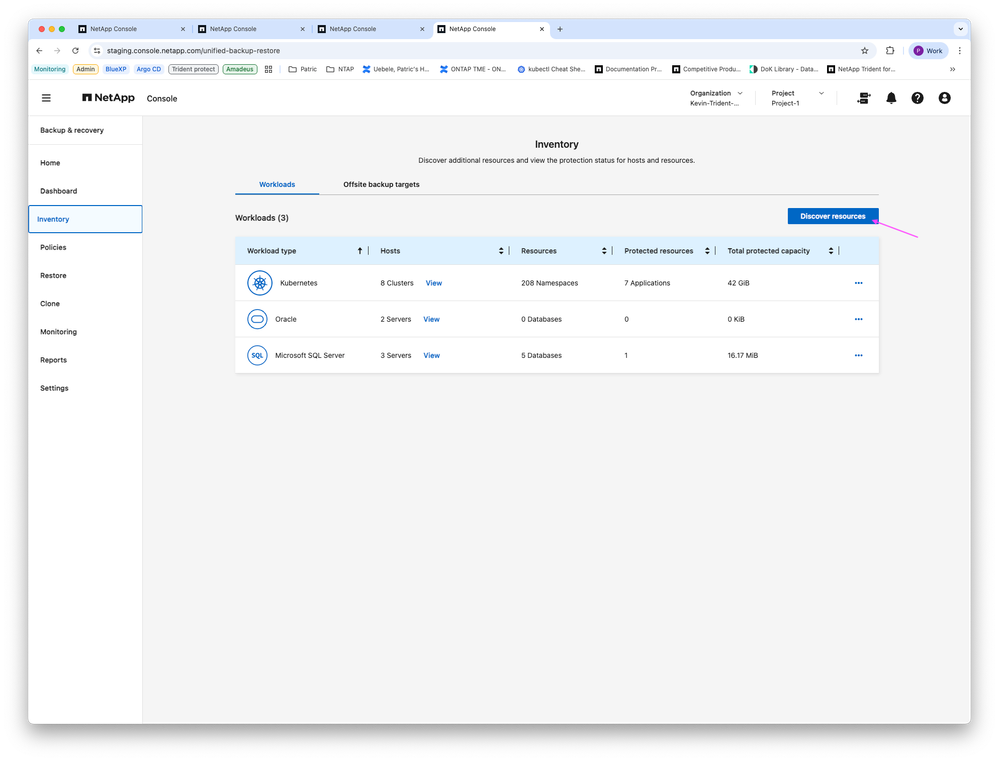Select Restore in the sidebar

[85, 275]
